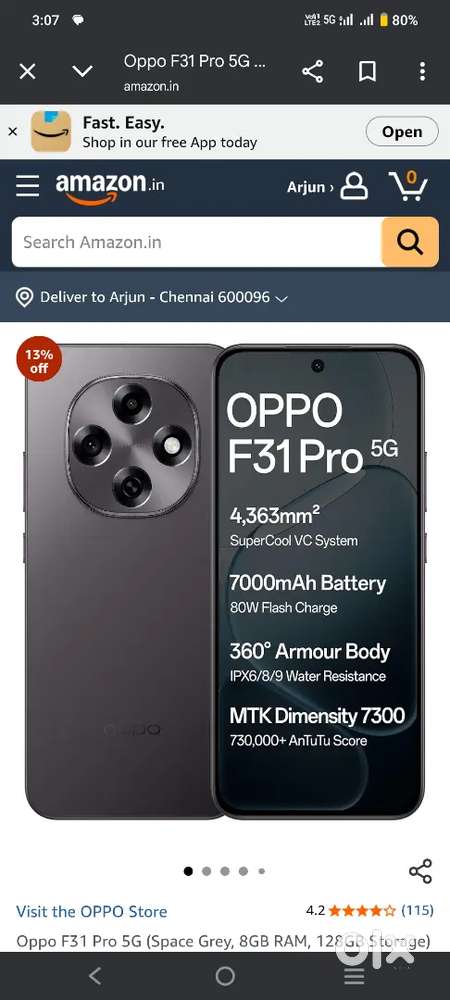
Task: Dismiss the Amazon app banner
Action: 12,131
